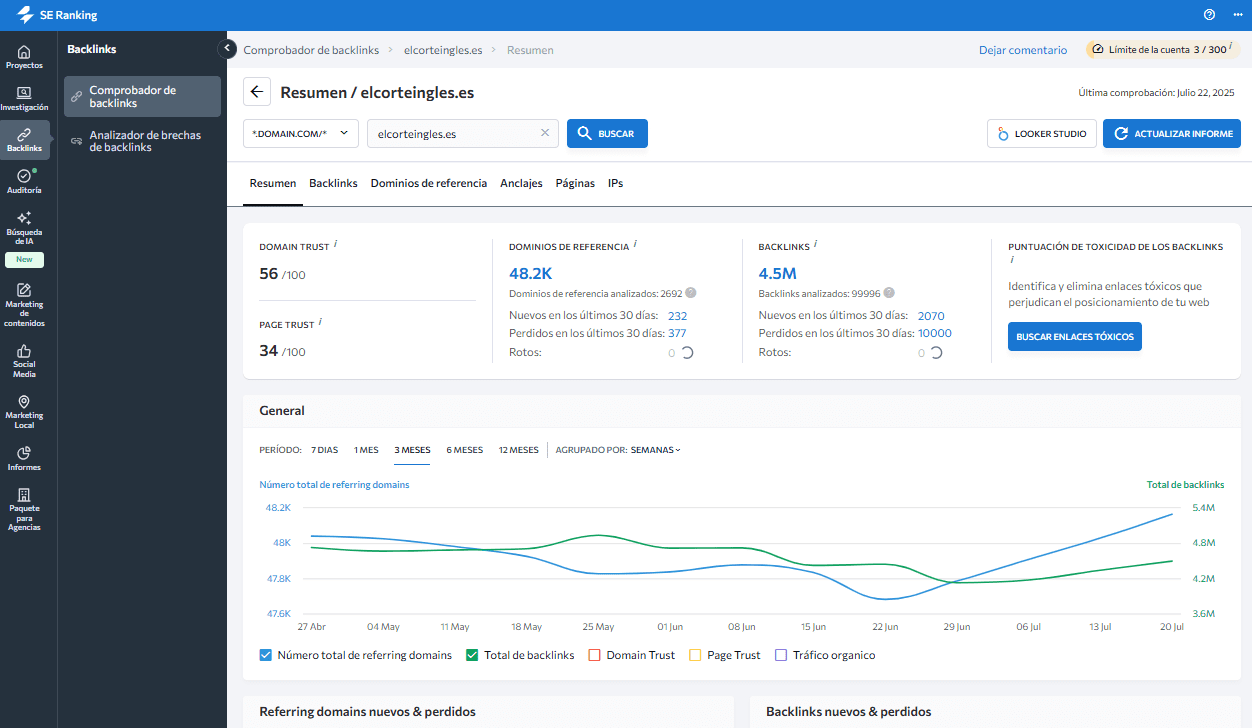
Task: Open the *.DOMAIN.COM/* scope dropdown
Action: [x=301, y=133]
